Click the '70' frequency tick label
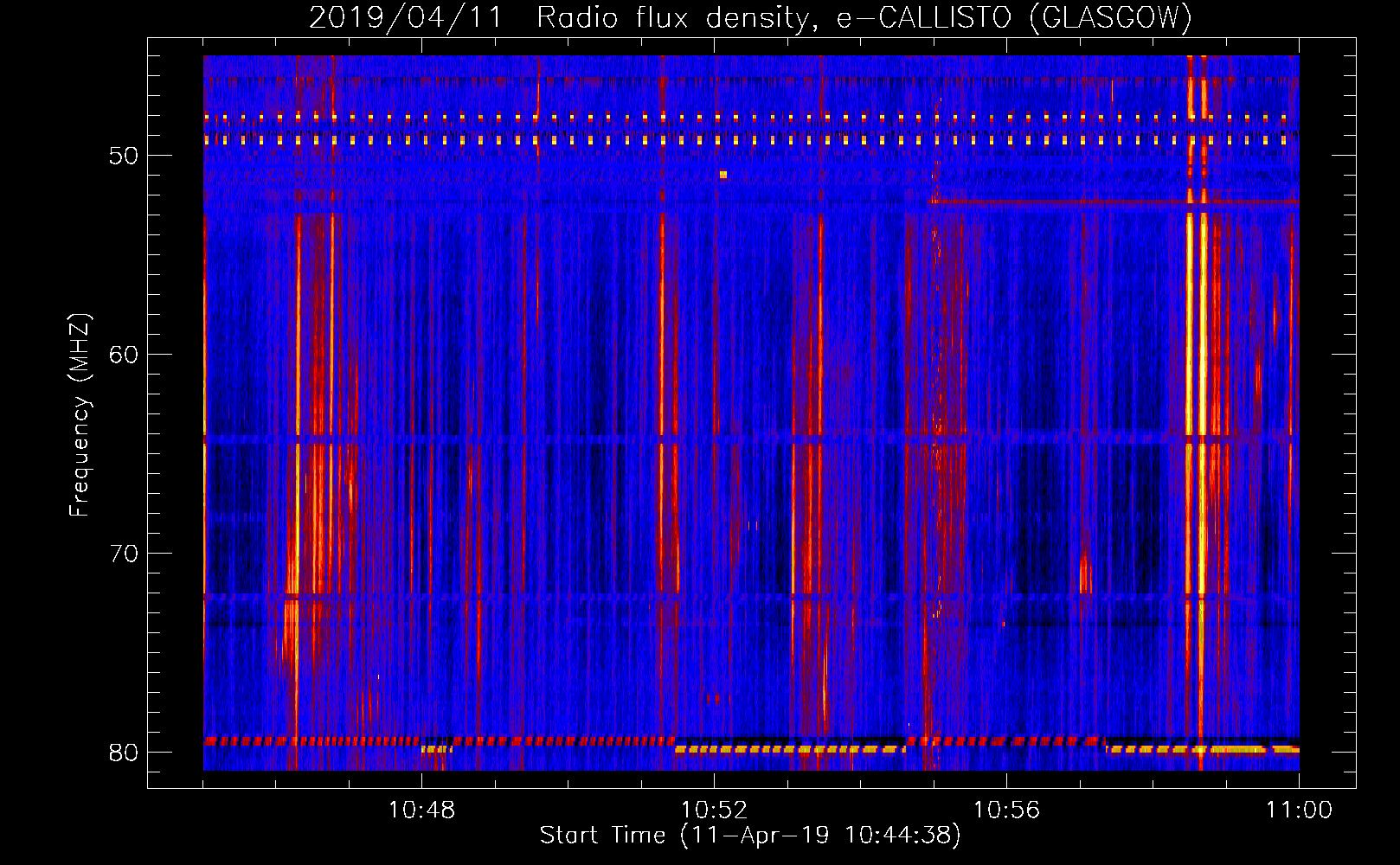 [x=124, y=554]
